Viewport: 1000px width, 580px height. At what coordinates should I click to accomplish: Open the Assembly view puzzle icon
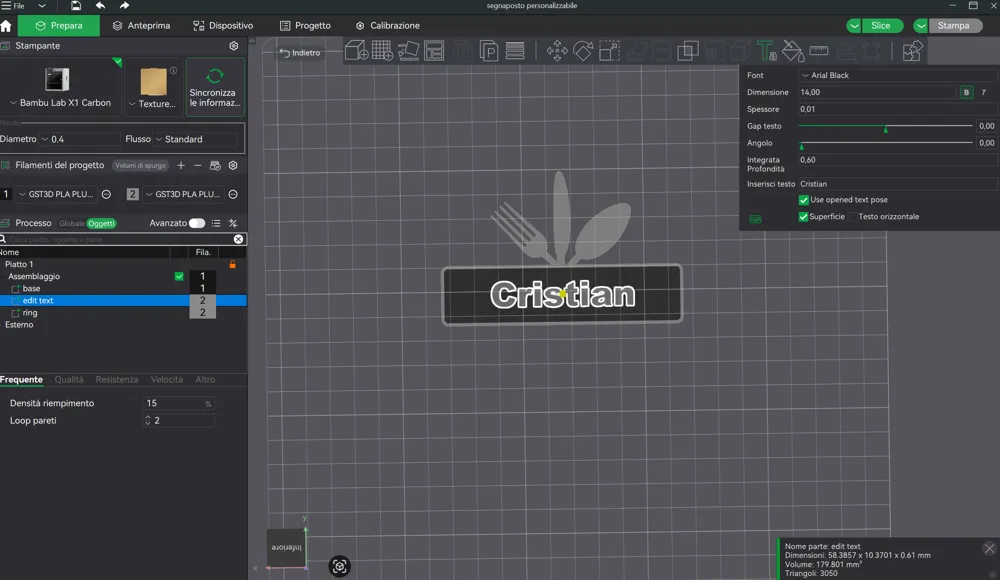(x=913, y=50)
